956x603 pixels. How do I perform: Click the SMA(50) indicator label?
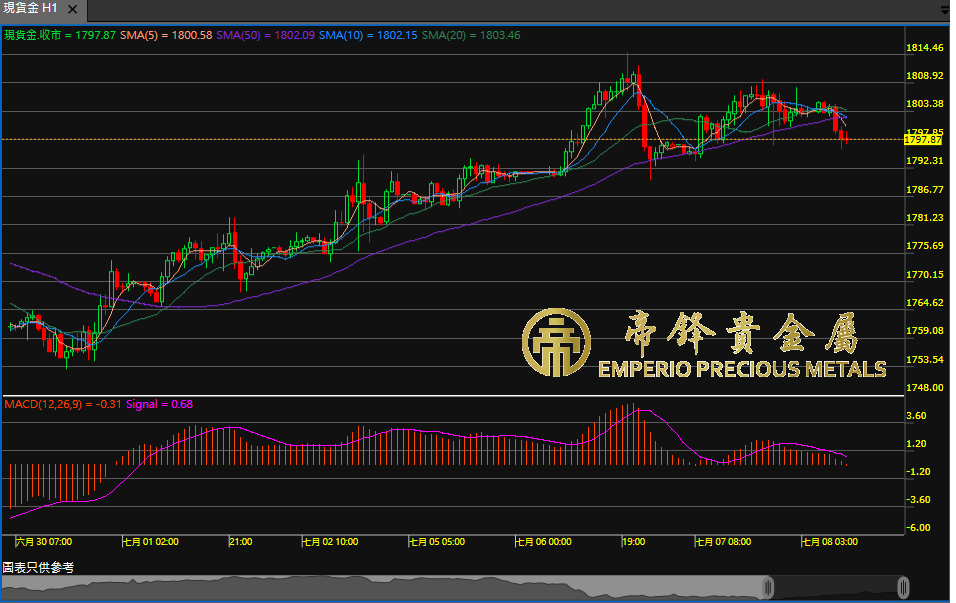coord(266,35)
